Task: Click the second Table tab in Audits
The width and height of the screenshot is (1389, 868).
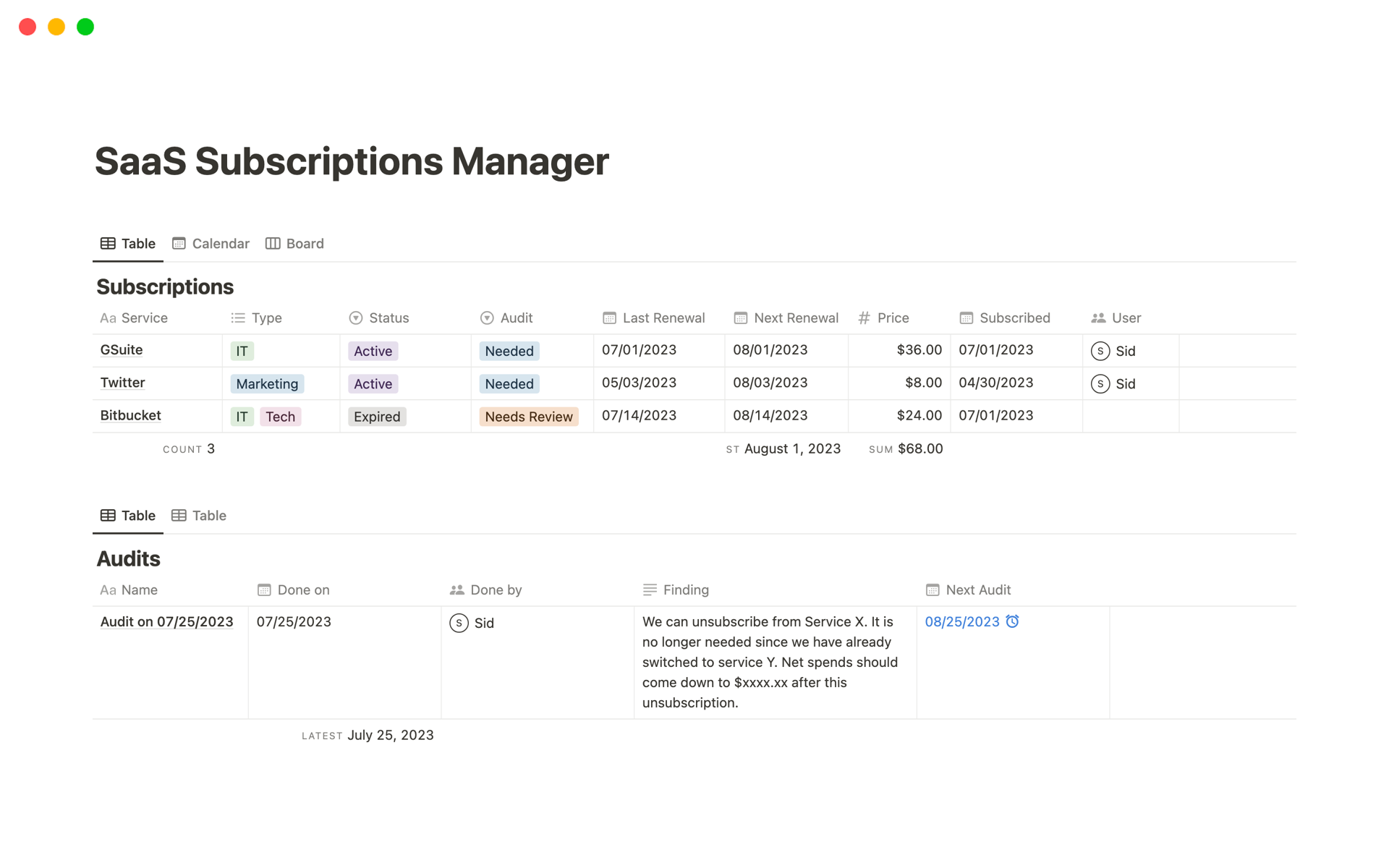Action: coord(200,515)
